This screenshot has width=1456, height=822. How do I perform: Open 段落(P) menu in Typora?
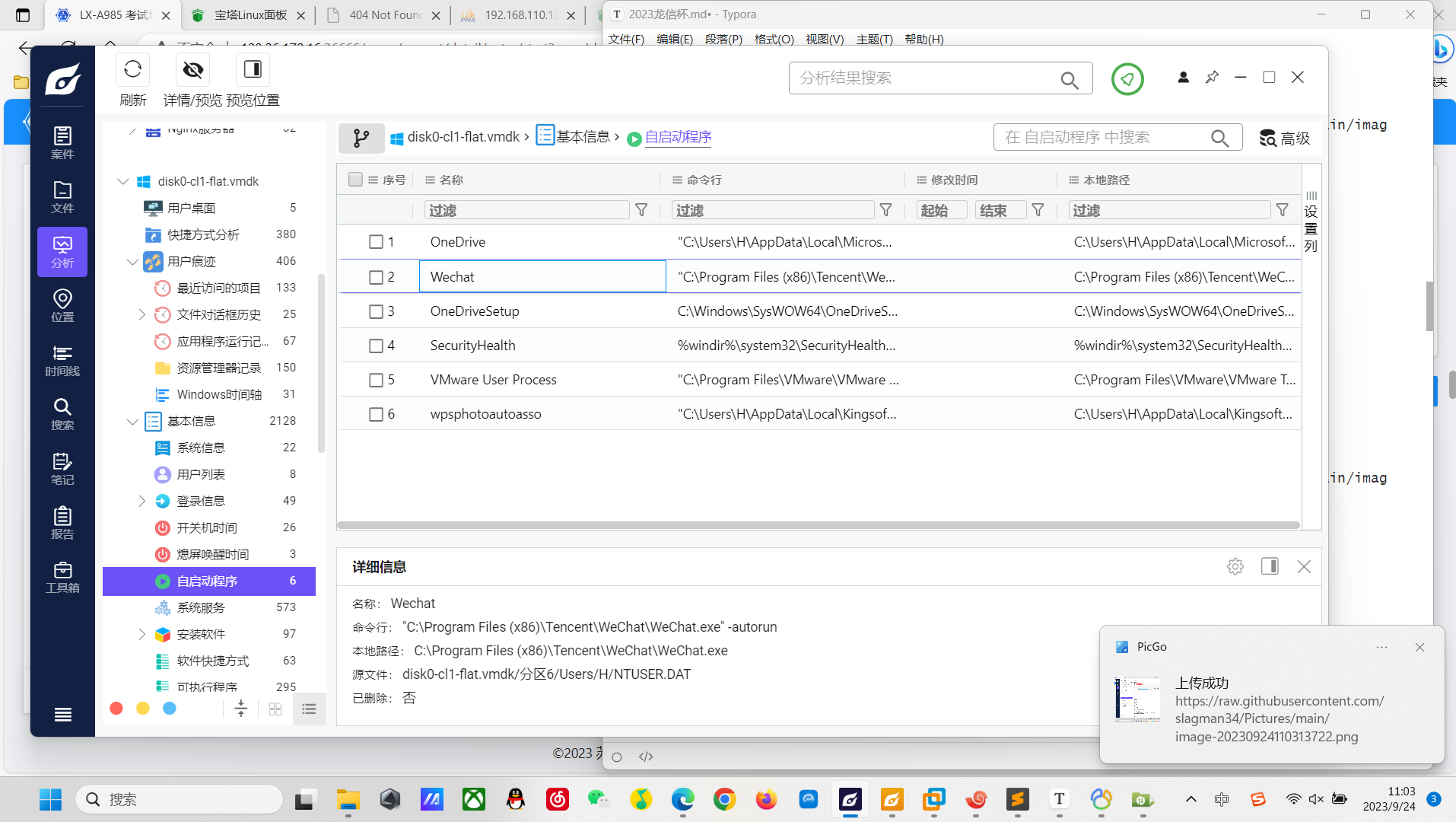point(723,39)
